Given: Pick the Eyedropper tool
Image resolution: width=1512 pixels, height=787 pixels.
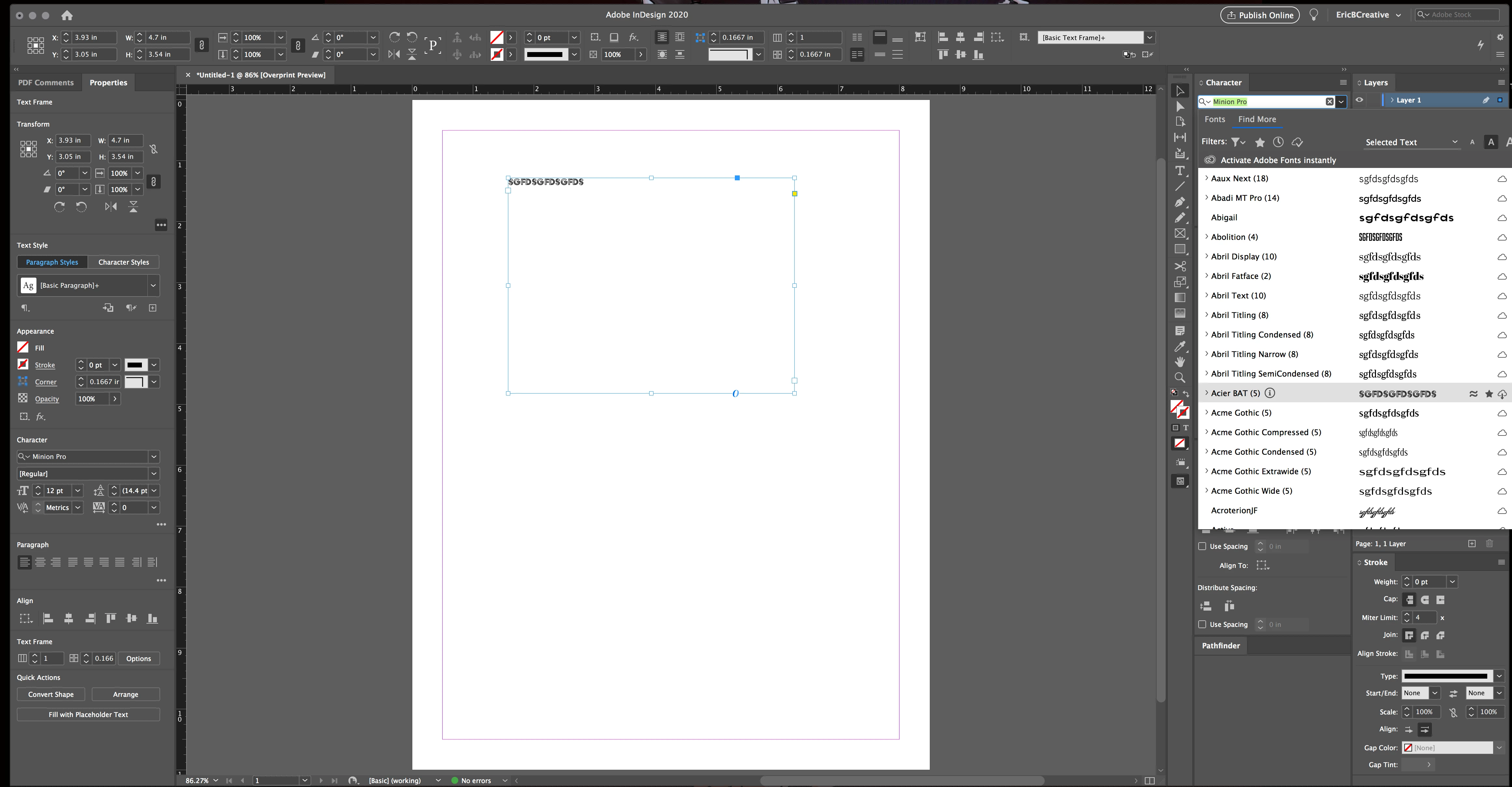Looking at the screenshot, I should click(1180, 346).
